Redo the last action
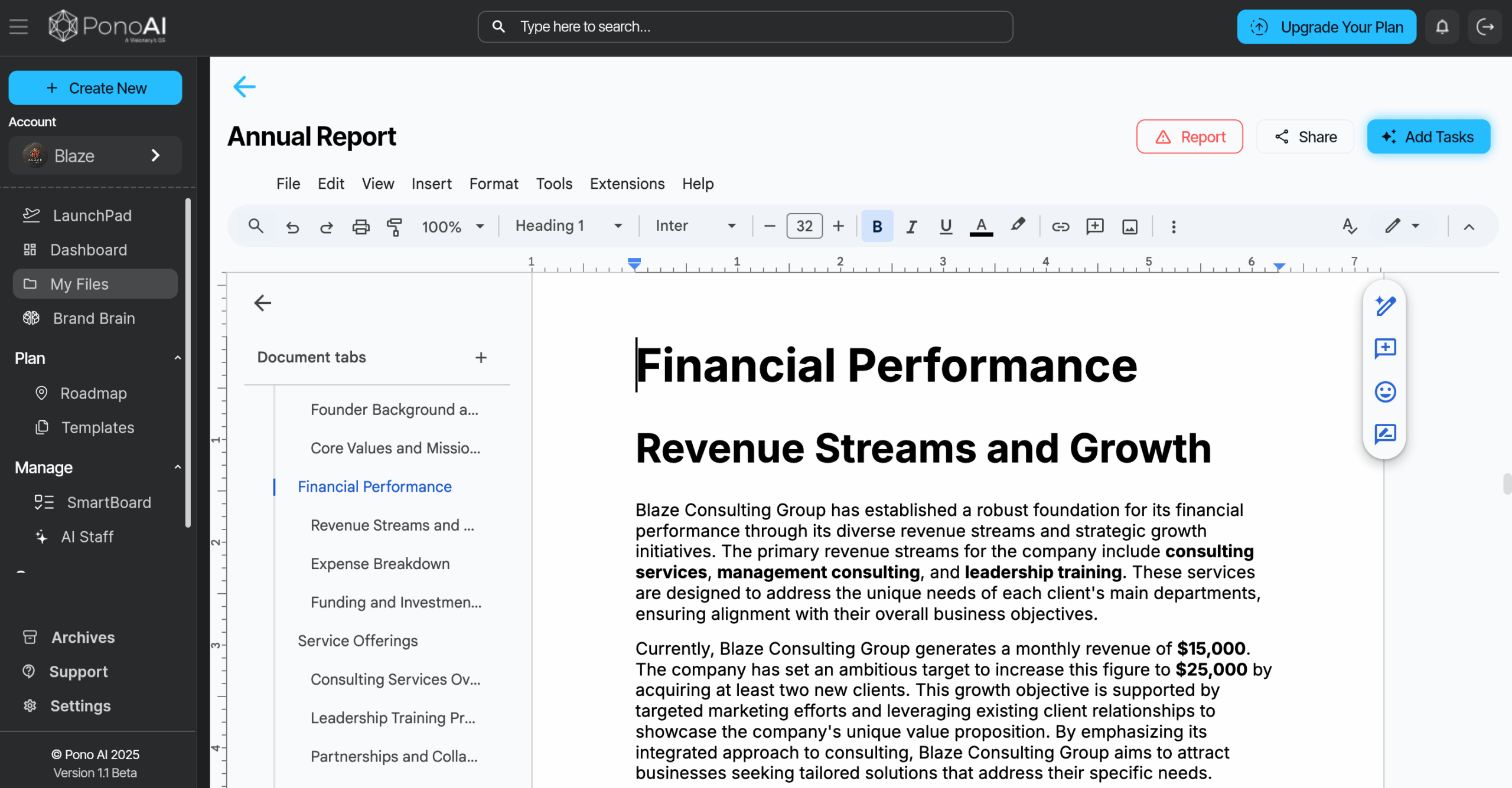Image resolution: width=1512 pixels, height=788 pixels. [326, 227]
